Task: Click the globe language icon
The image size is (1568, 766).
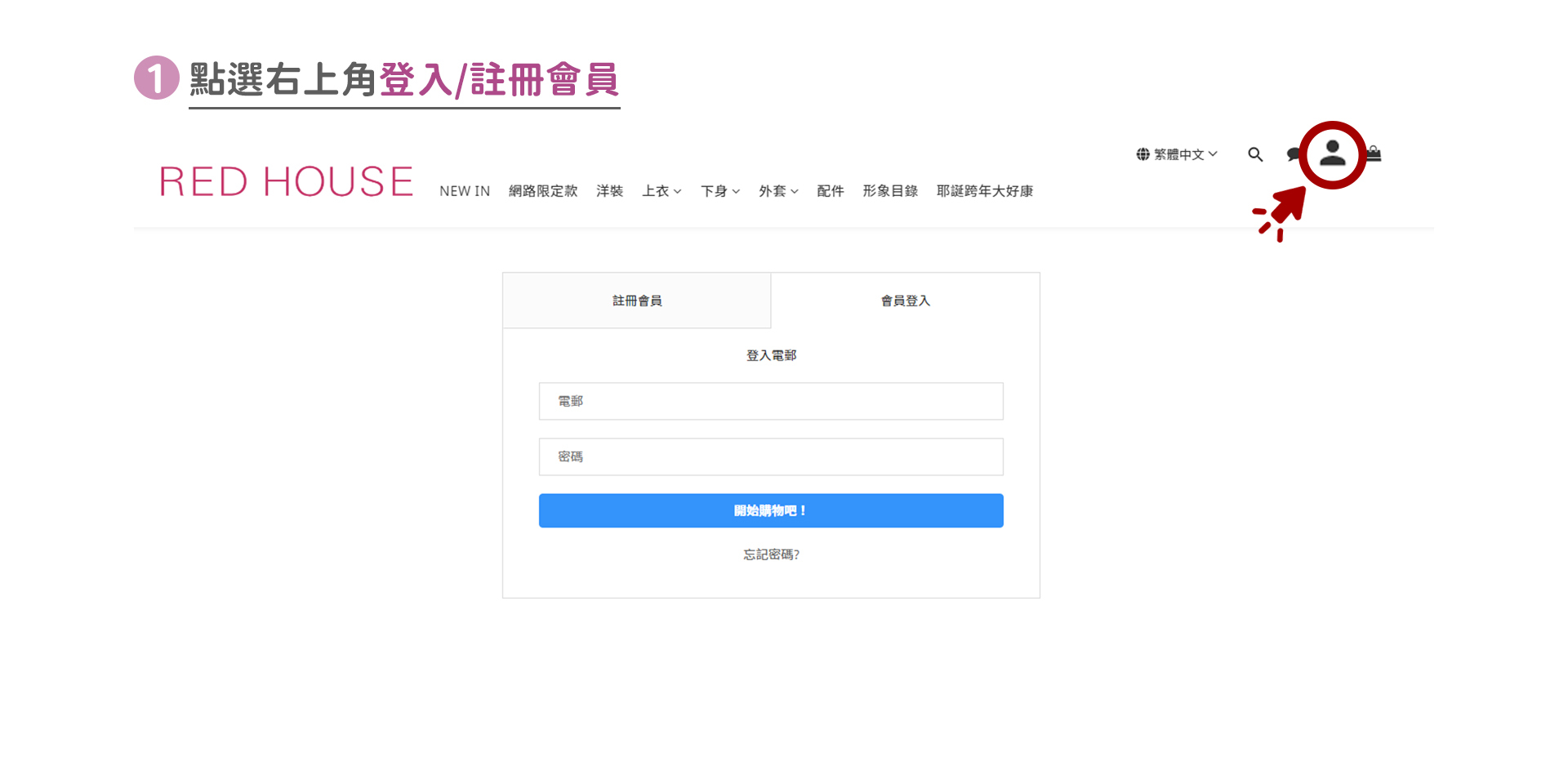Action: pyautogui.click(x=1143, y=154)
